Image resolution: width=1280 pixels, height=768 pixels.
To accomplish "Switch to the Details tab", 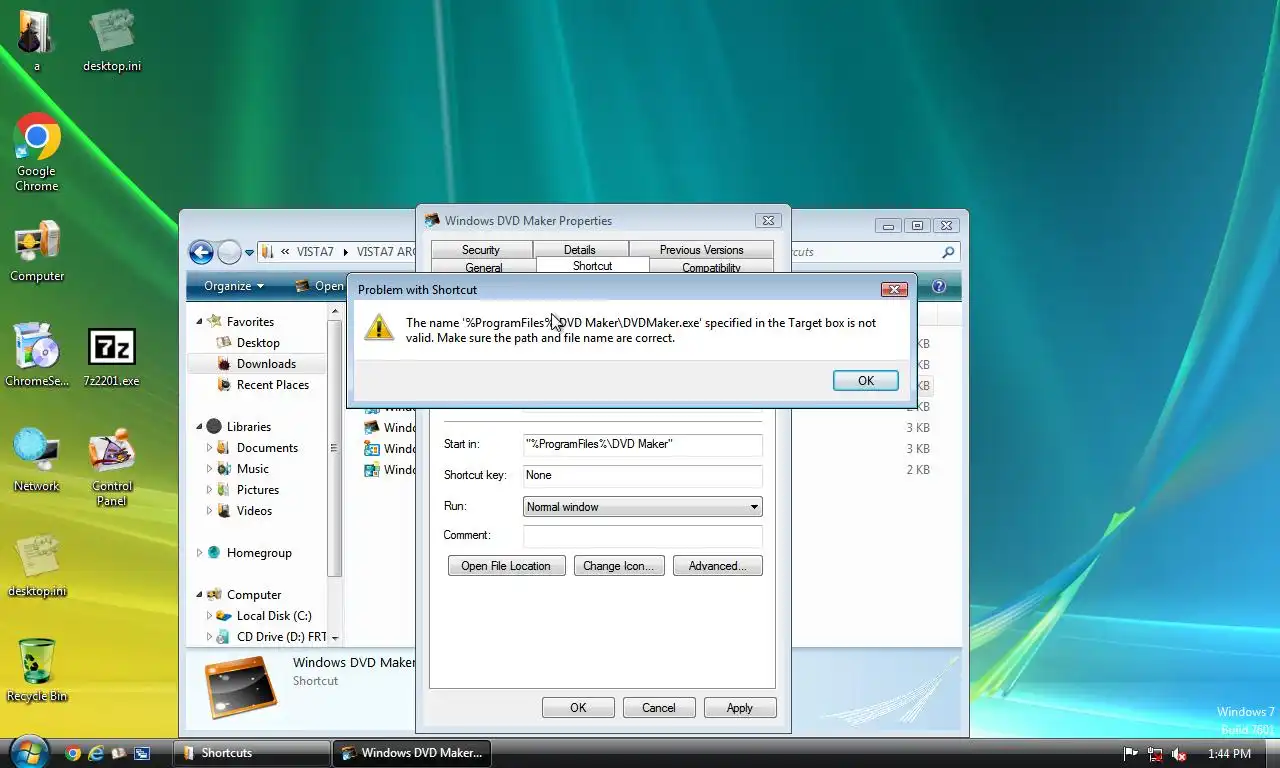I will click(580, 250).
